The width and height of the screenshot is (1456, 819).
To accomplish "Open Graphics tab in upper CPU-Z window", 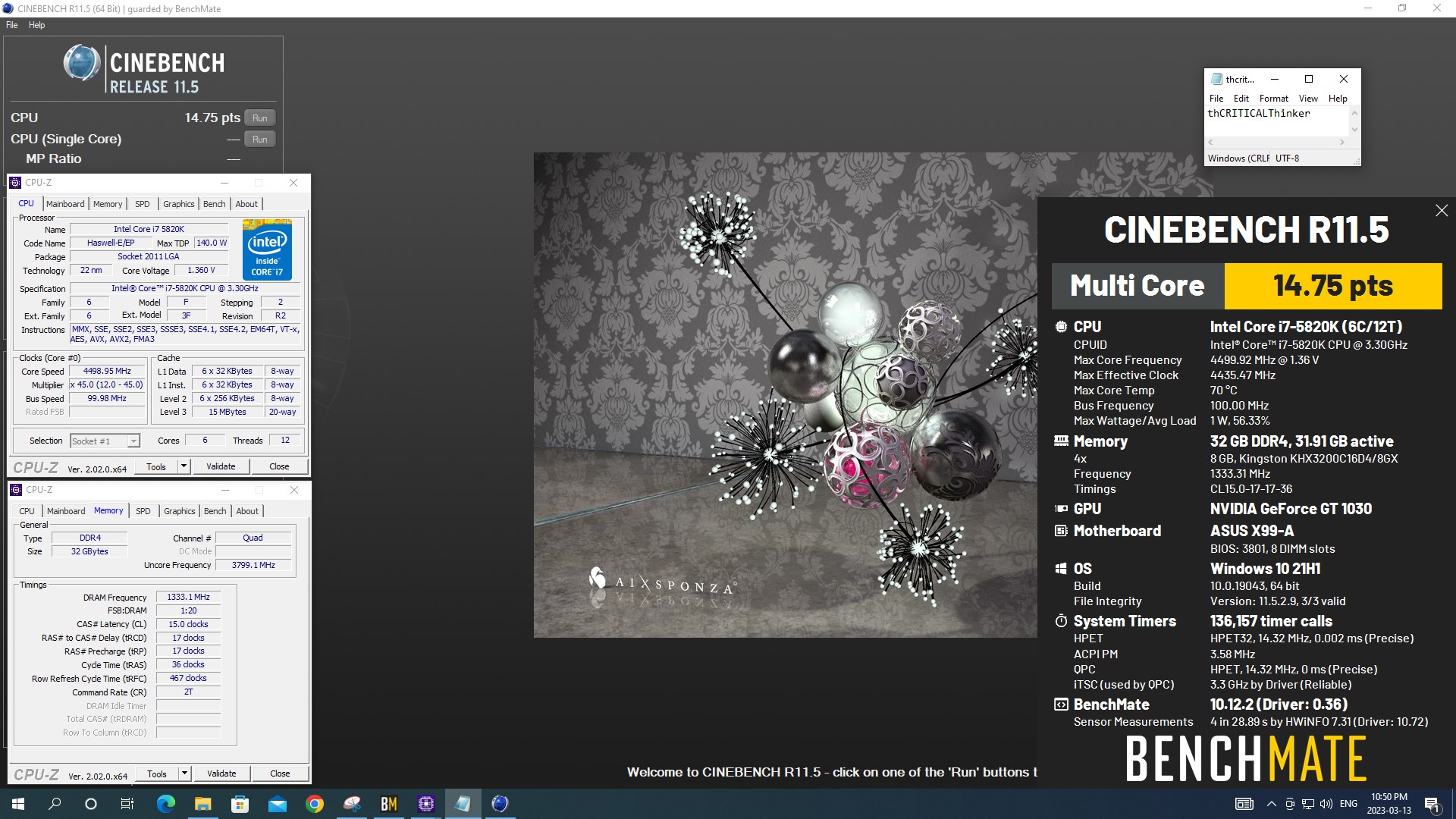I will [x=179, y=204].
